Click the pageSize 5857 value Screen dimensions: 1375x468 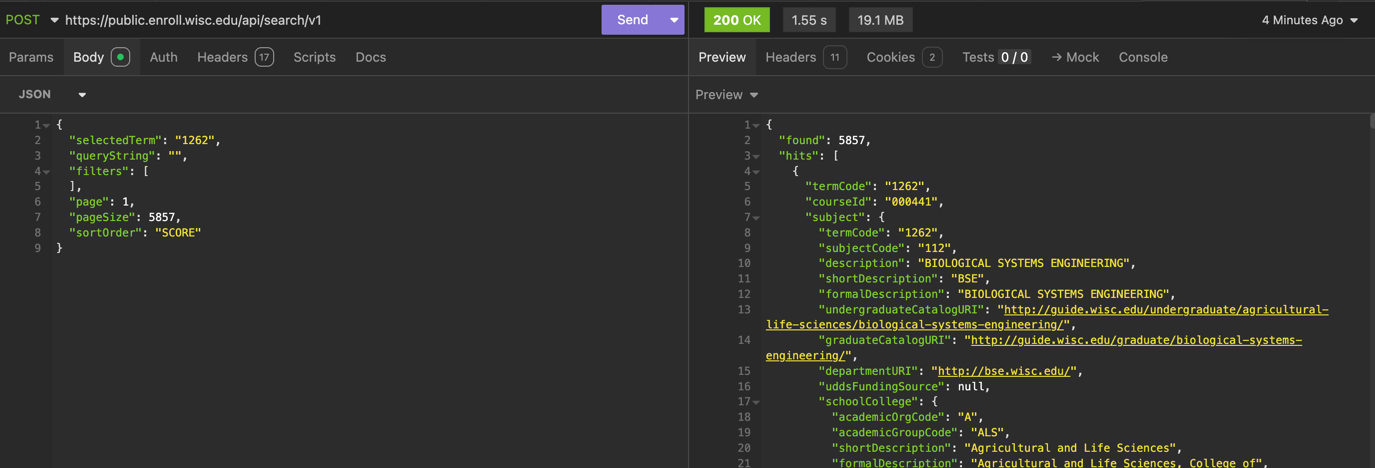coord(162,217)
